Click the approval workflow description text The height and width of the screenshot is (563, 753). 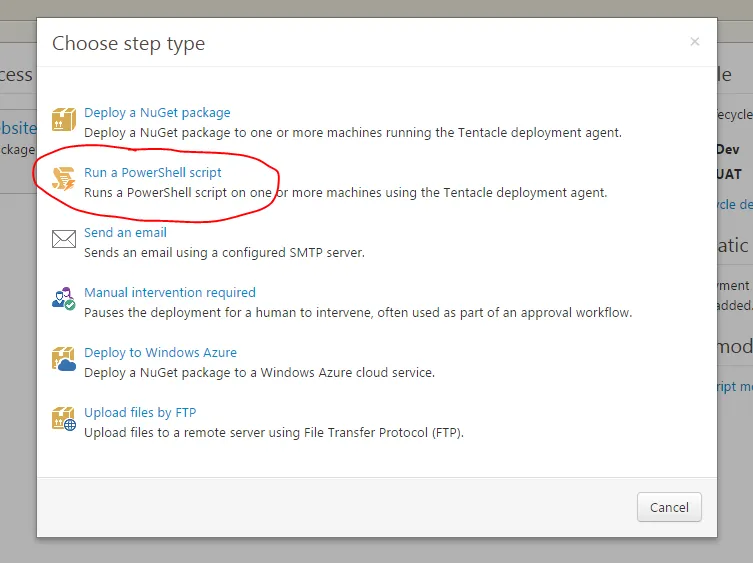pyautogui.click(x=357, y=312)
